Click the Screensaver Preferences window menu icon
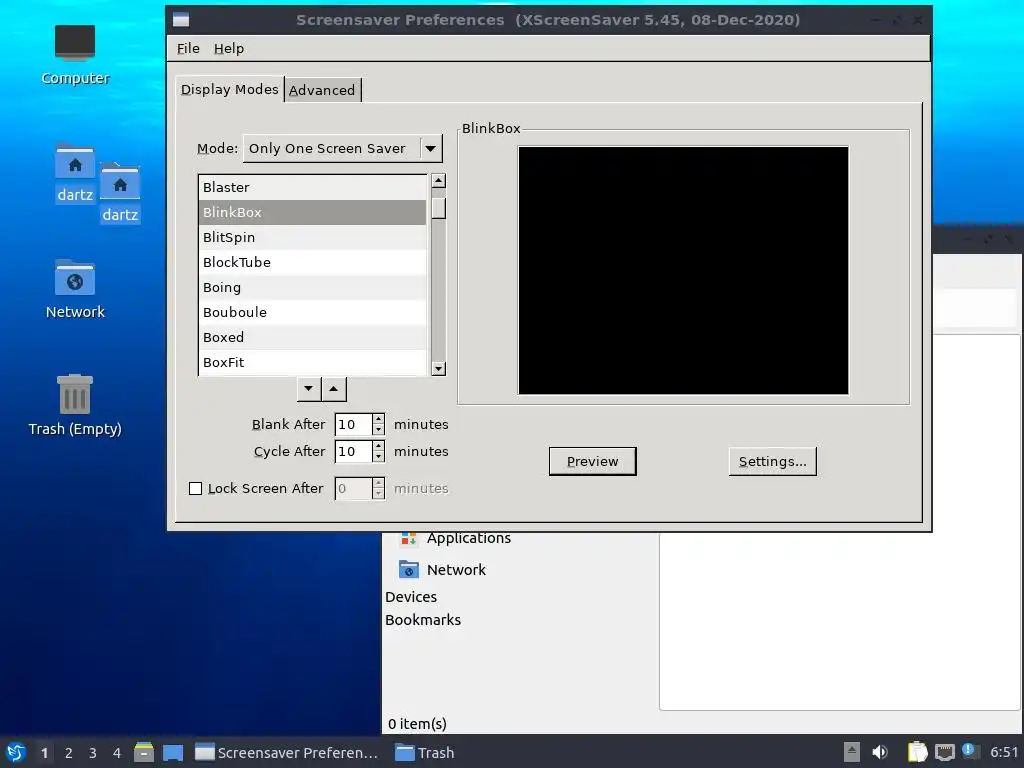This screenshot has width=1024, height=768. (181, 20)
